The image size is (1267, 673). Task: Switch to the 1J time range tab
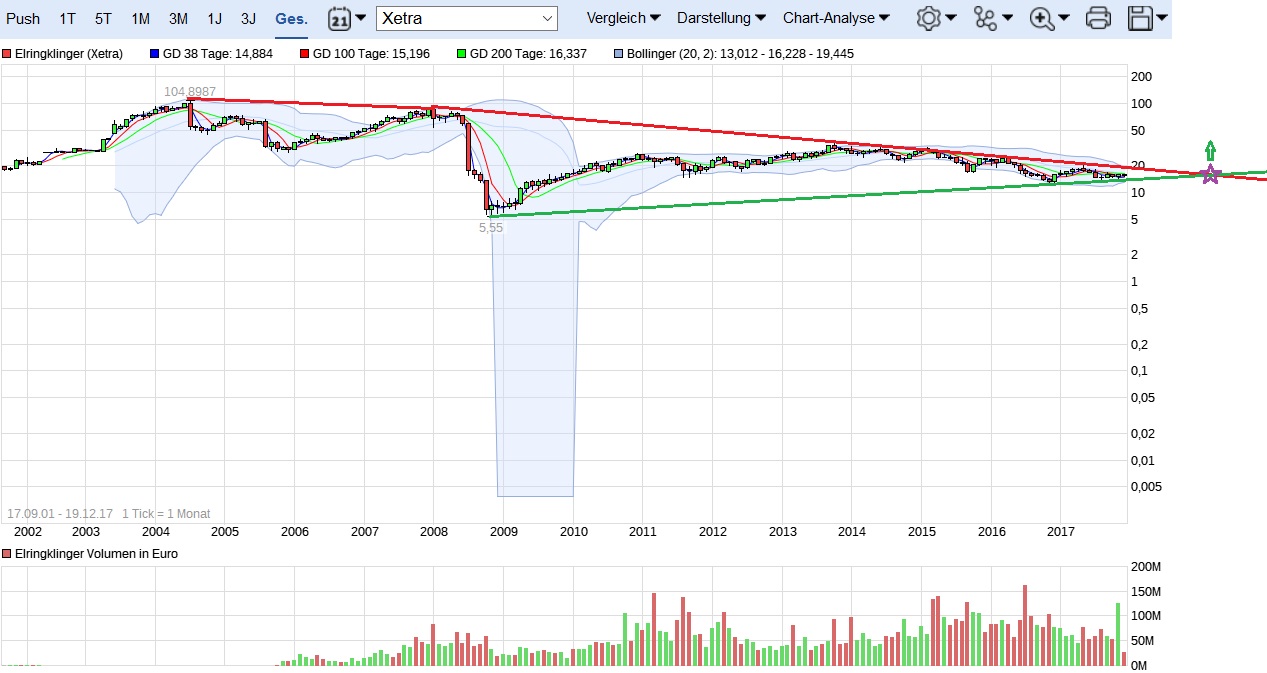215,18
